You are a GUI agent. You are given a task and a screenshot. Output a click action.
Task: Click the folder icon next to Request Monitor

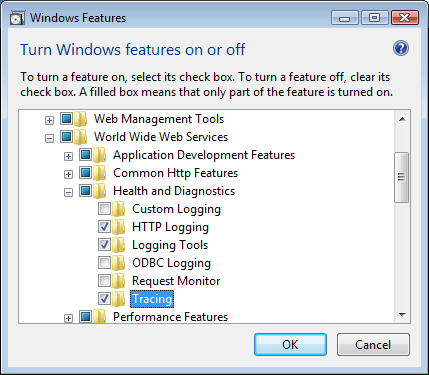[119, 281]
